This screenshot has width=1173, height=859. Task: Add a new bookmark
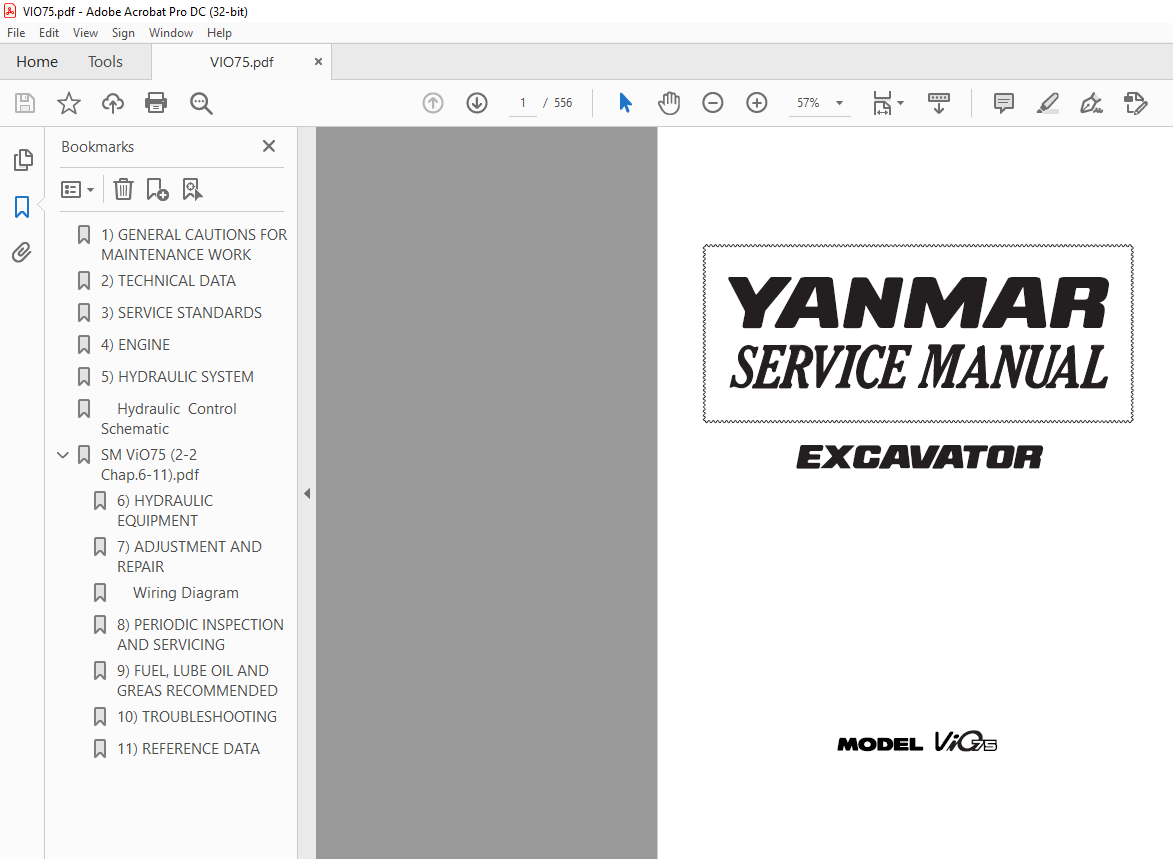point(157,189)
